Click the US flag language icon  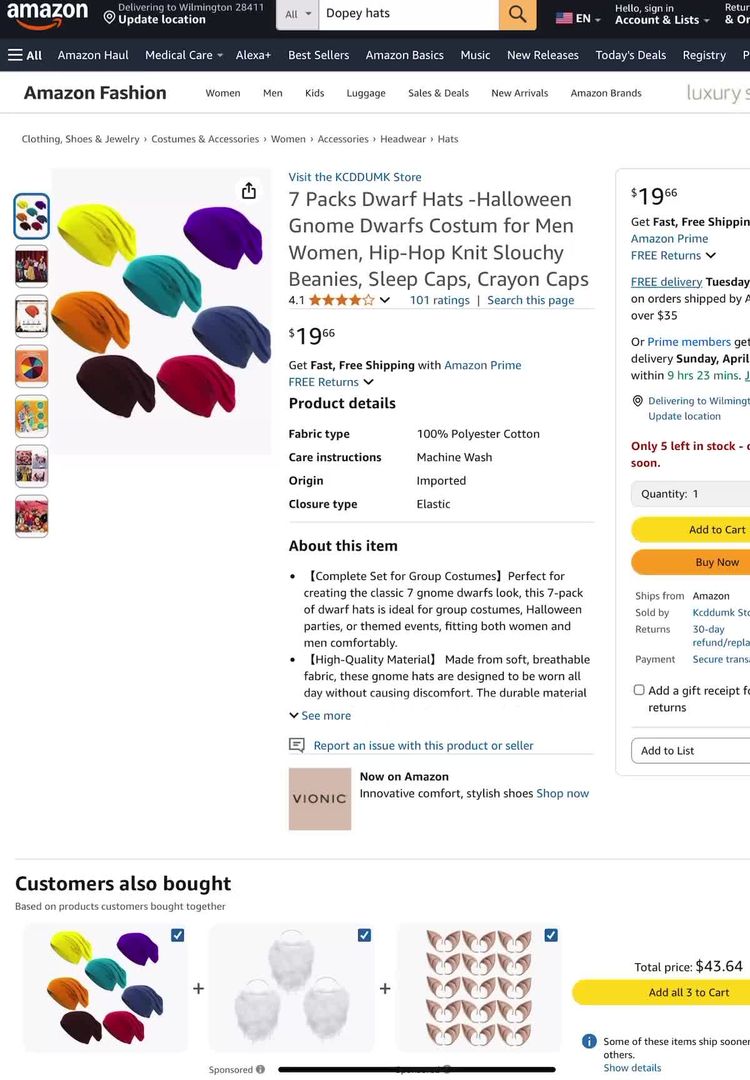click(564, 18)
